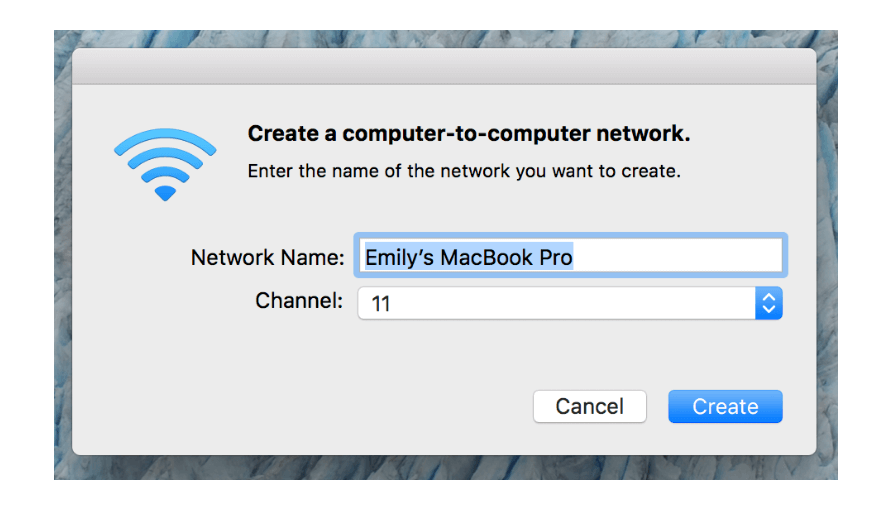
Task: Click the 'Network Name:' label
Action: tap(268, 257)
